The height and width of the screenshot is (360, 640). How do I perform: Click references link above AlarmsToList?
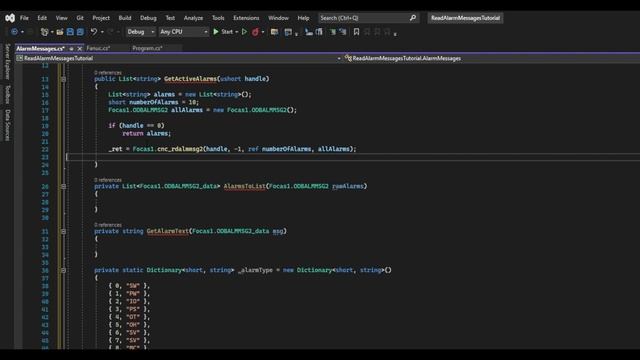coord(108,180)
